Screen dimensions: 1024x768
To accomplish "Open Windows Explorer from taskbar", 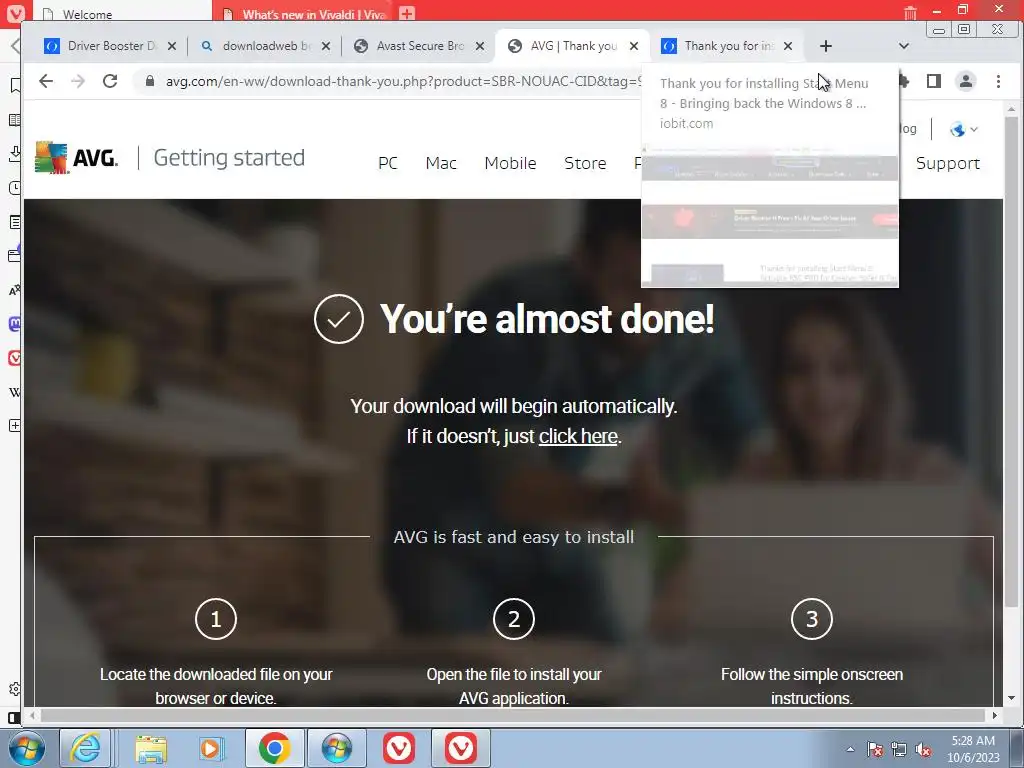I will 151,748.
